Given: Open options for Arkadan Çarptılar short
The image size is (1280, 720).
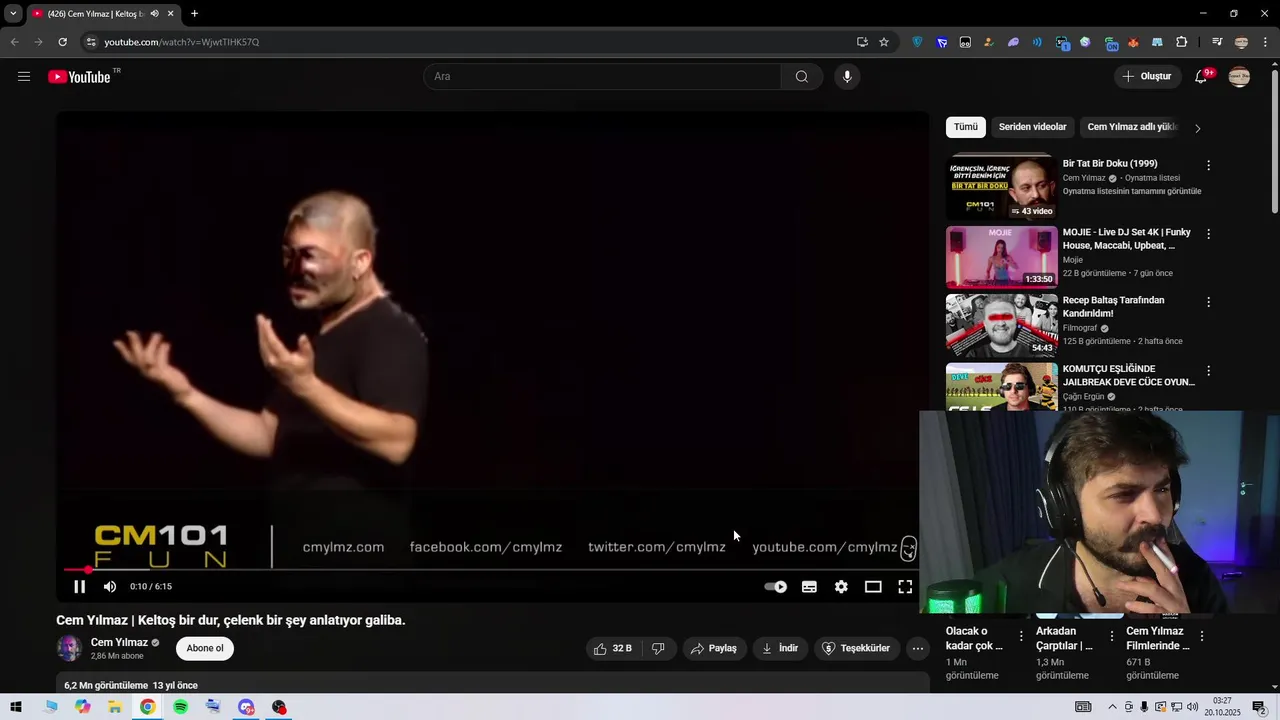Looking at the screenshot, I should (1111, 637).
